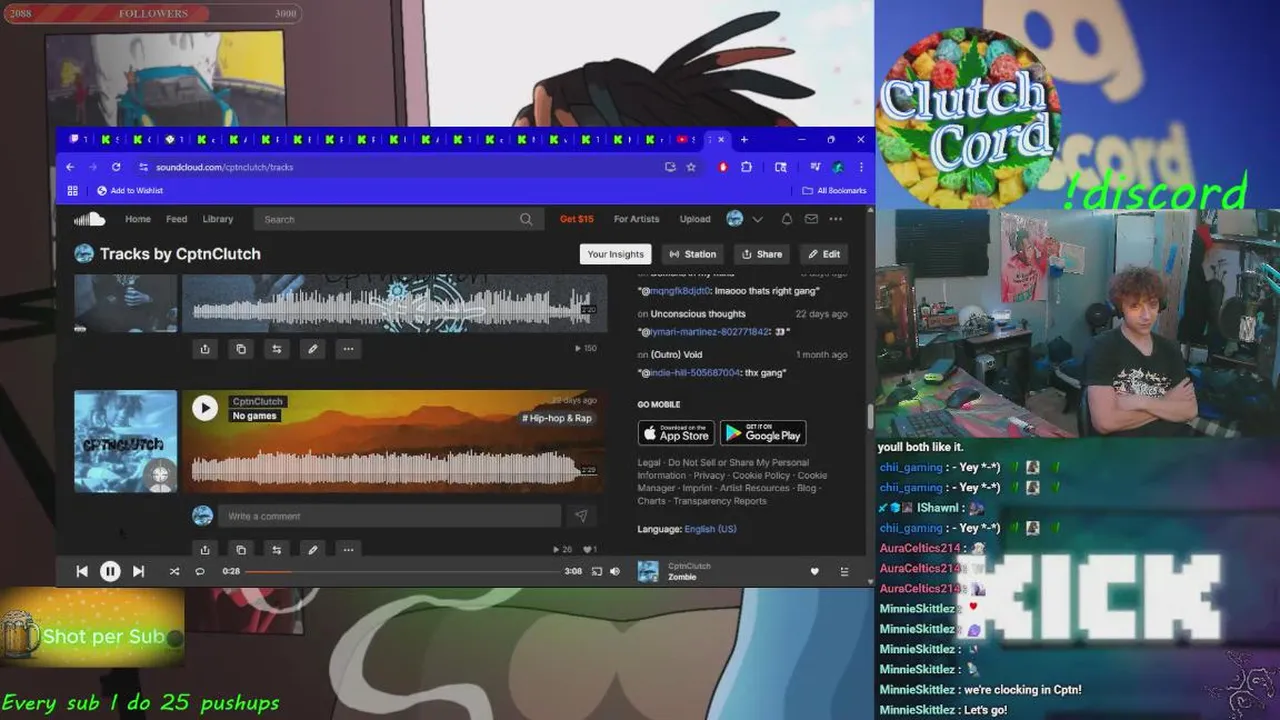Screen dimensions: 1280x720
Task: Open the browser extensions puzzle icon
Action: click(x=746, y=167)
